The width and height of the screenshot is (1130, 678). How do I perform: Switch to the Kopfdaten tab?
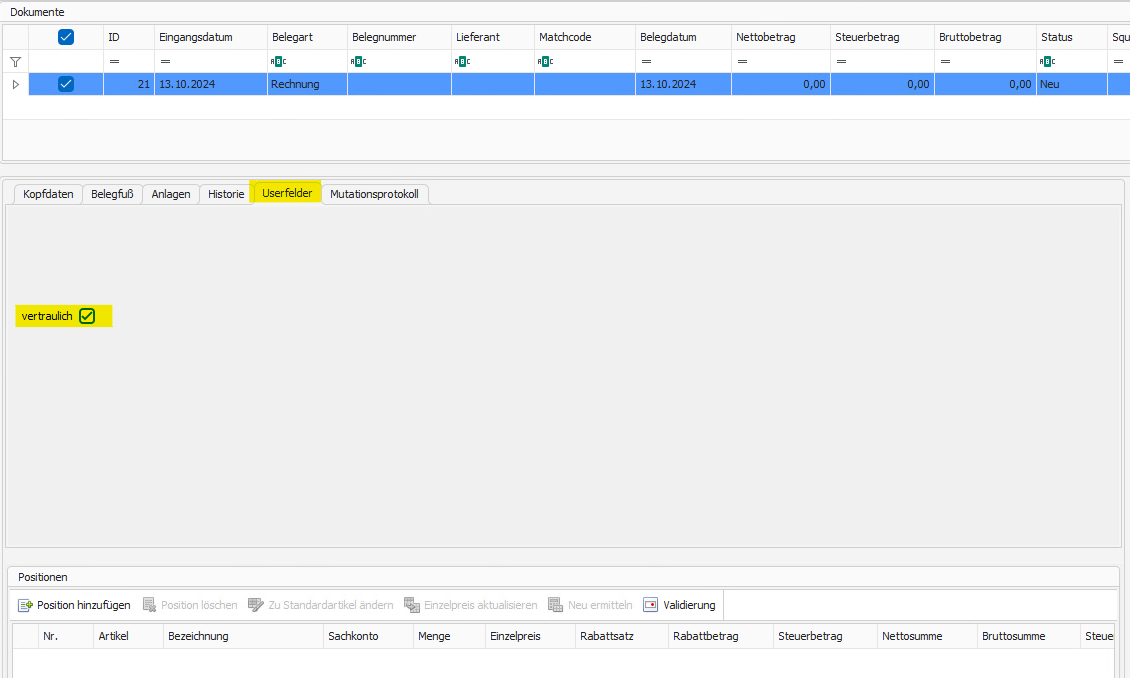[x=48, y=194]
